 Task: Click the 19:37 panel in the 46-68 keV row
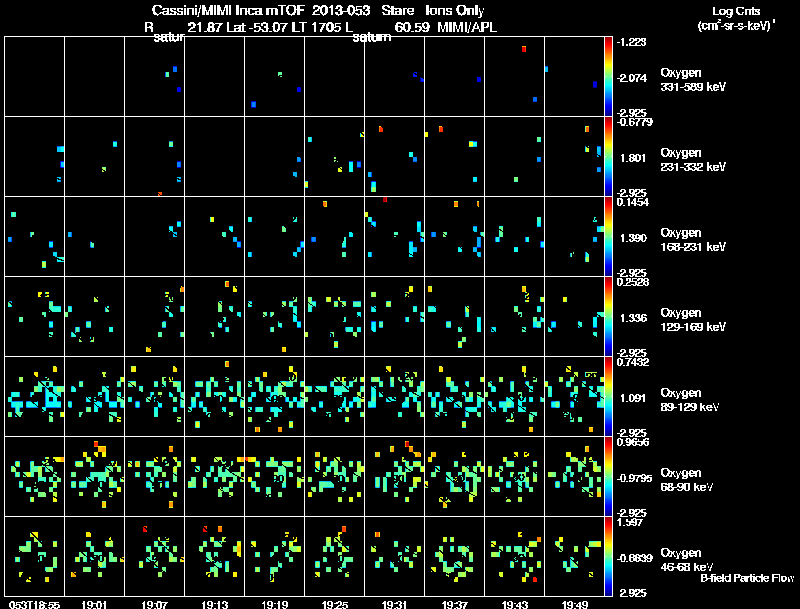tap(454, 556)
